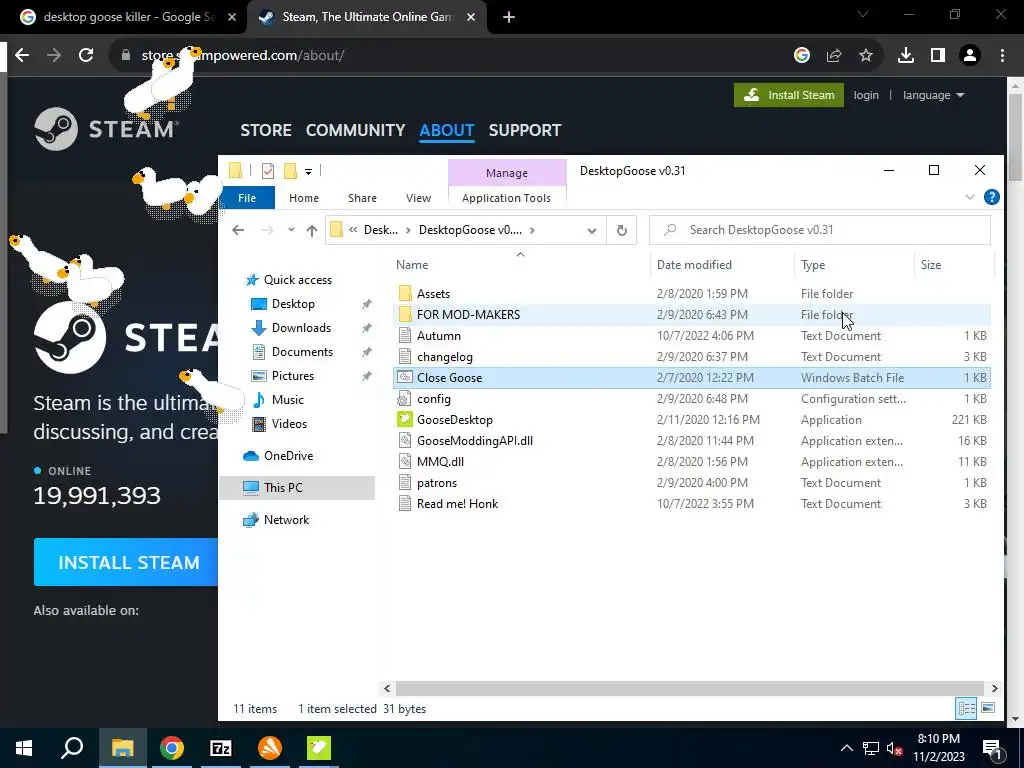Open Downloads in navigation pane
Screen dimensions: 1024x768
point(301,328)
